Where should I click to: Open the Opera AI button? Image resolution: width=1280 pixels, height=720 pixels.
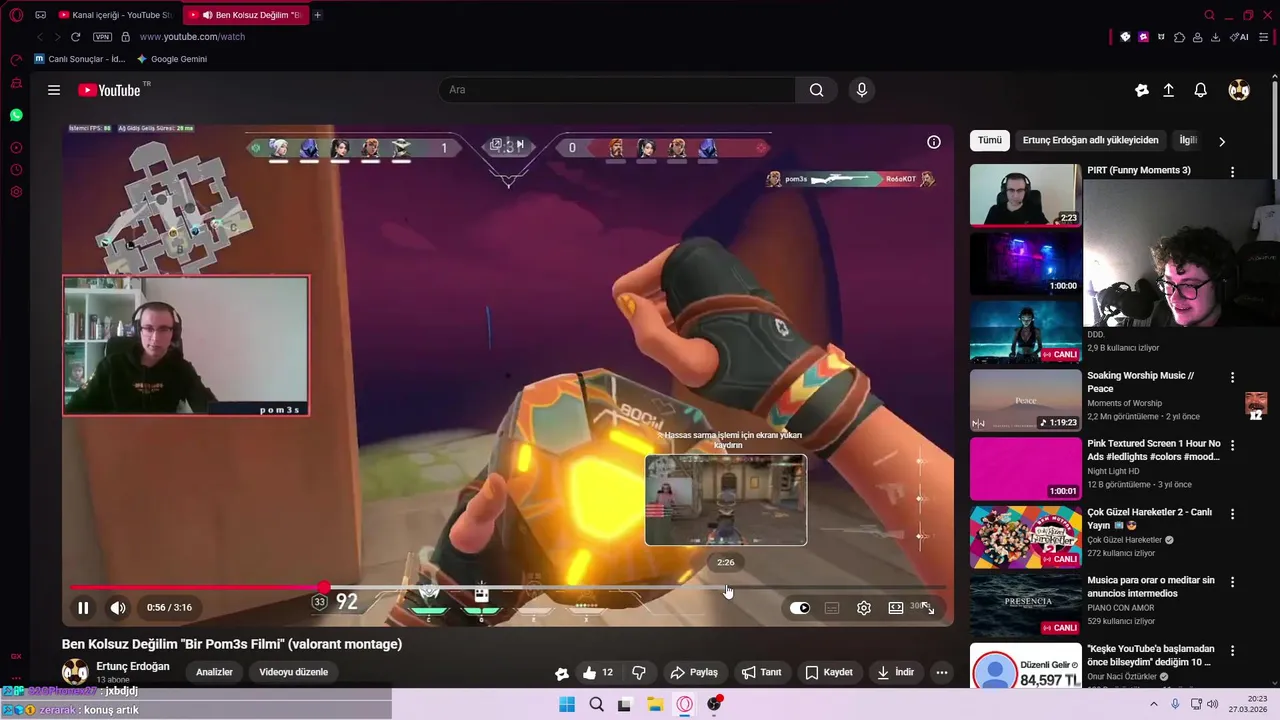[1239, 37]
